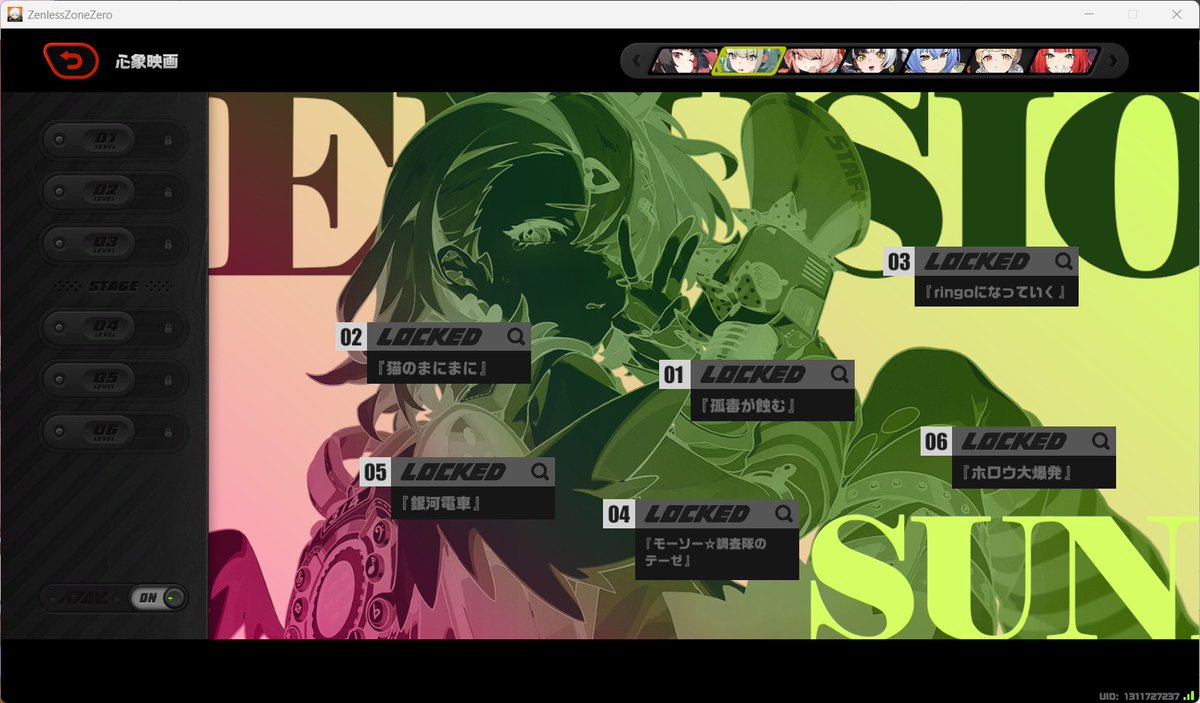Select Level 05 in the left panel
This screenshot has height=703, width=1200.
point(113,379)
